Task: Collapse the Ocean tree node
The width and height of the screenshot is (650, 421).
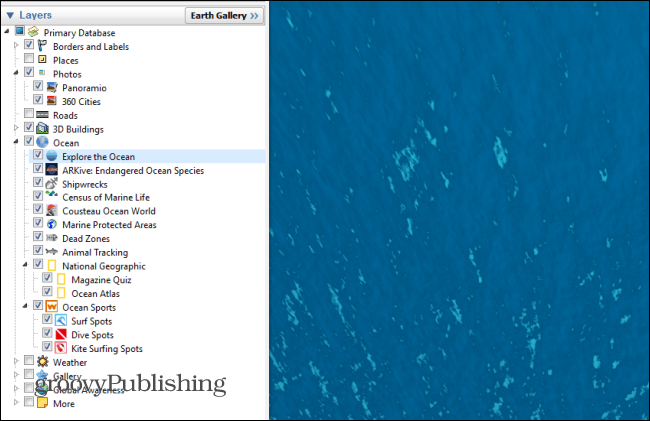Action: coord(16,141)
